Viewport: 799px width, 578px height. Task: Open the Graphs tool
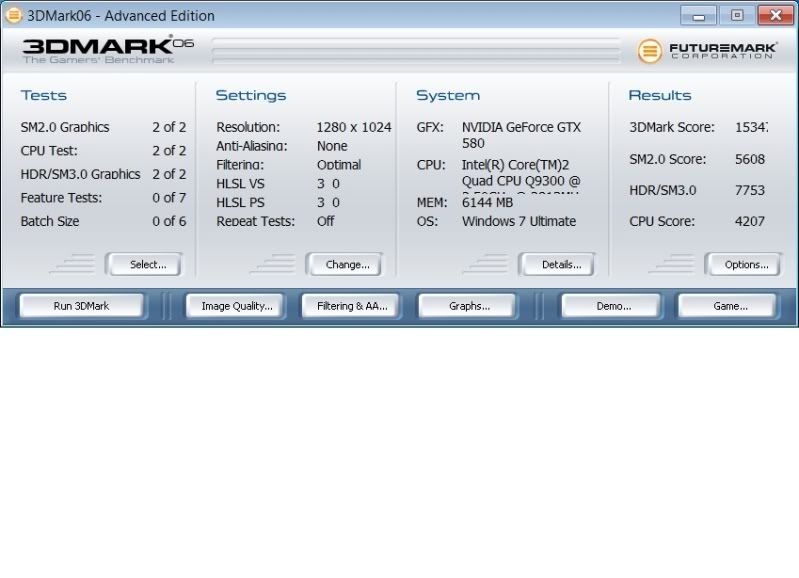469,306
